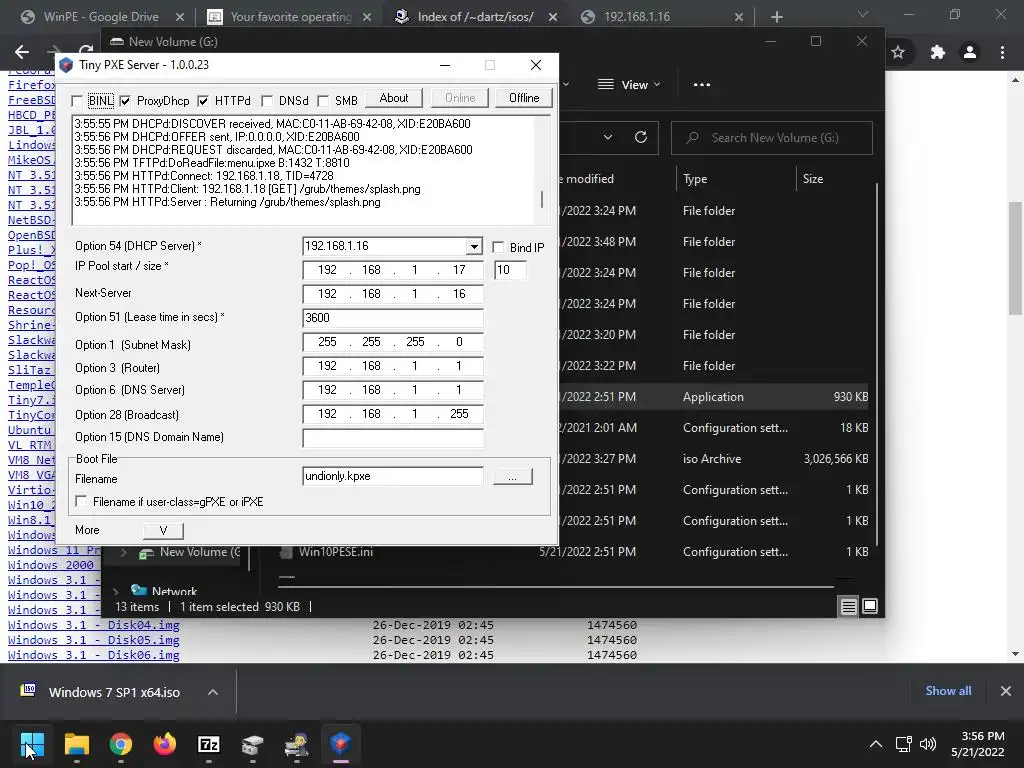Click the Tiny PXE Server title icon
This screenshot has width=1024, height=768.
(x=66, y=65)
